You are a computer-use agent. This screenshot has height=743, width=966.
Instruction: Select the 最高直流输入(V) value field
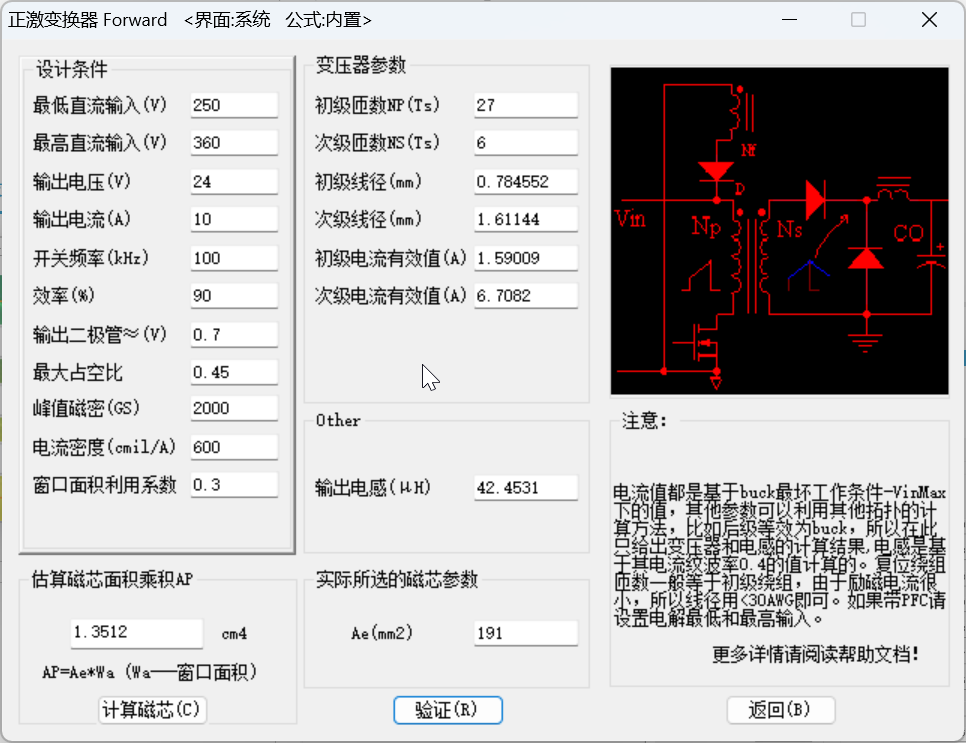pyautogui.click(x=234, y=143)
